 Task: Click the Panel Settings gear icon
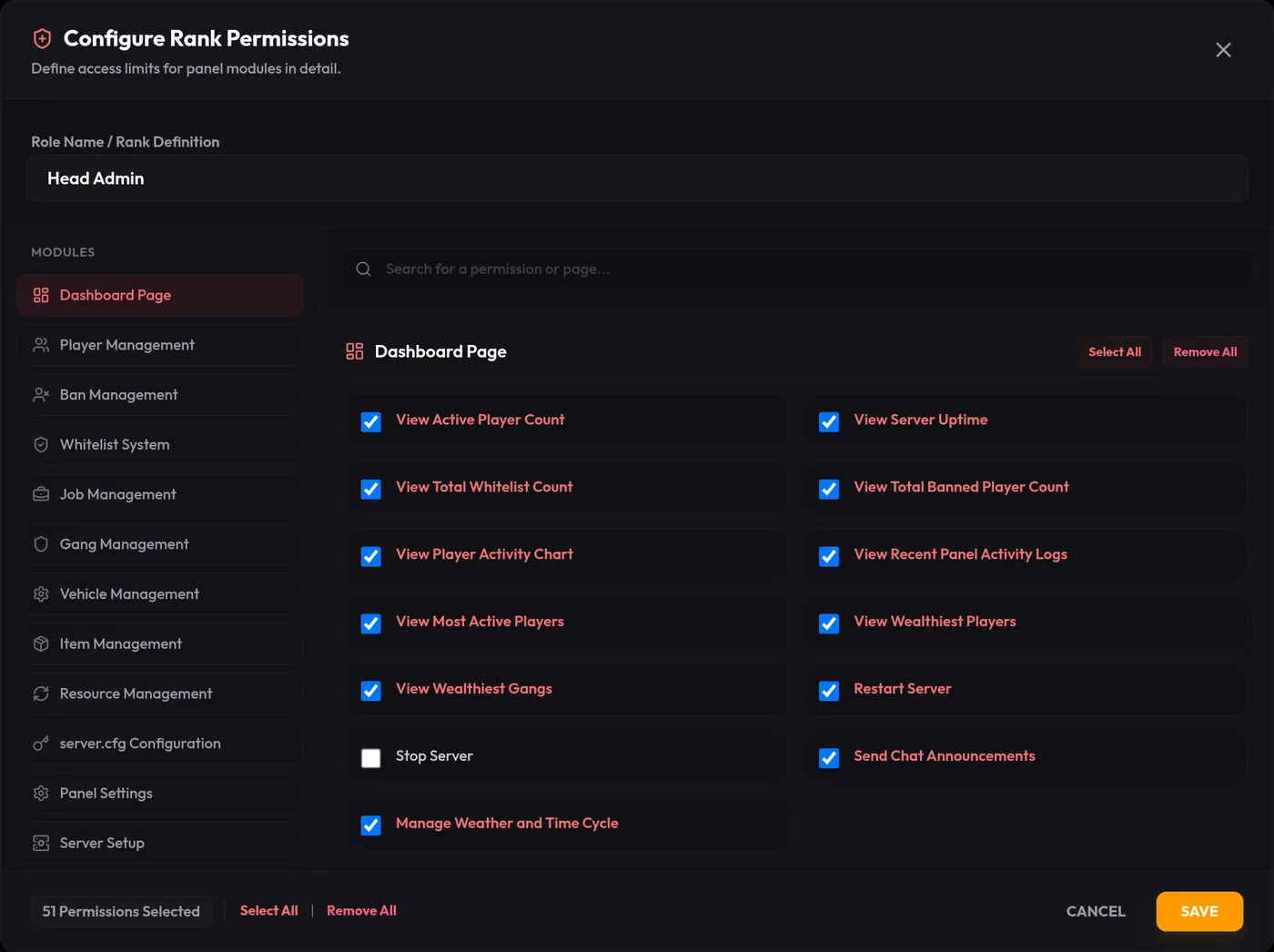pyautogui.click(x=41, y=793)
